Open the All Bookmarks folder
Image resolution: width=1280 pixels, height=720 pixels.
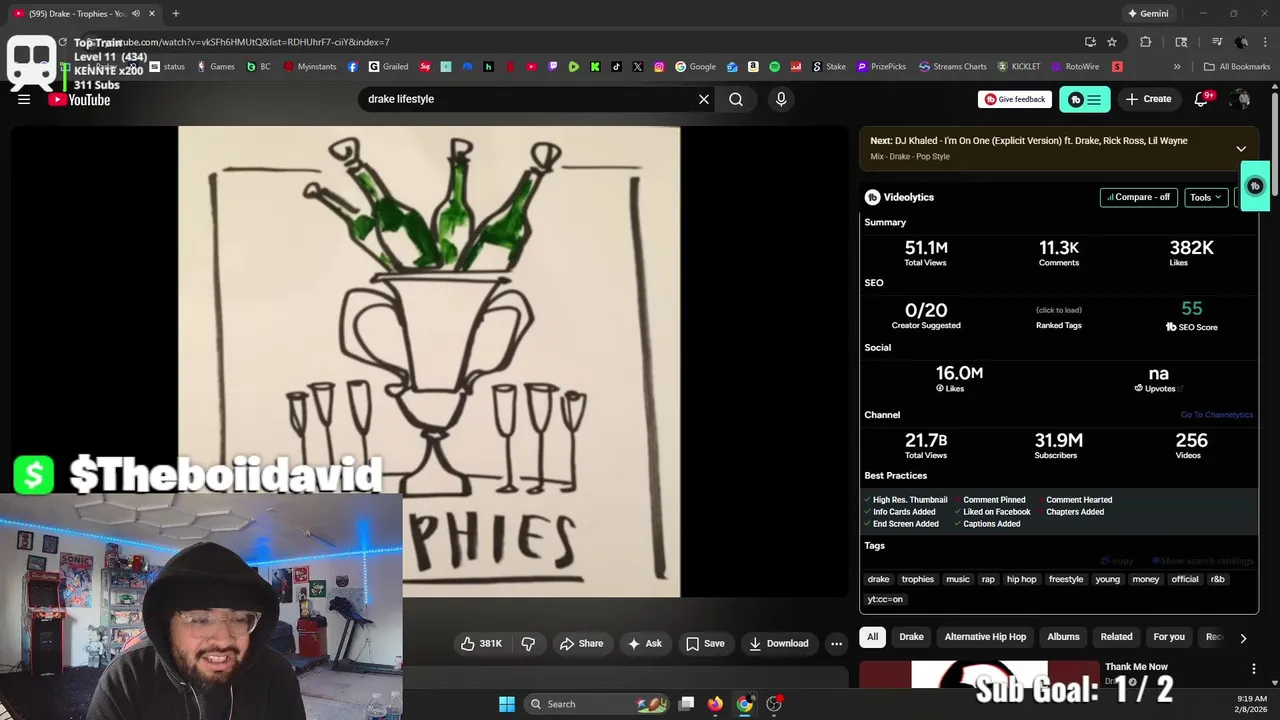point(1237,67)
